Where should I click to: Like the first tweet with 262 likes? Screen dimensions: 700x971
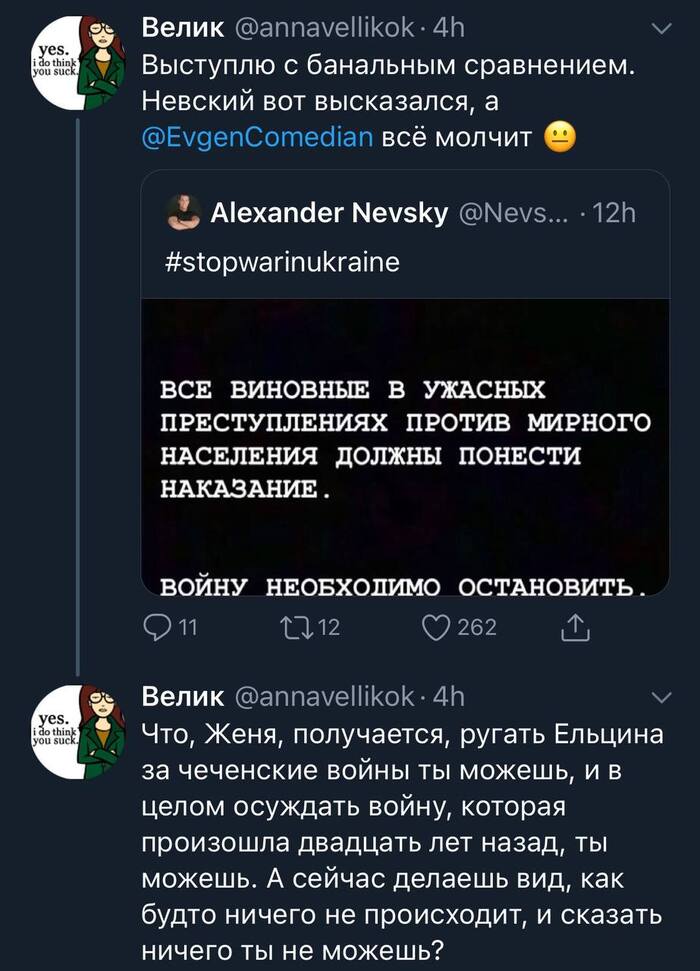pos(435,627)
